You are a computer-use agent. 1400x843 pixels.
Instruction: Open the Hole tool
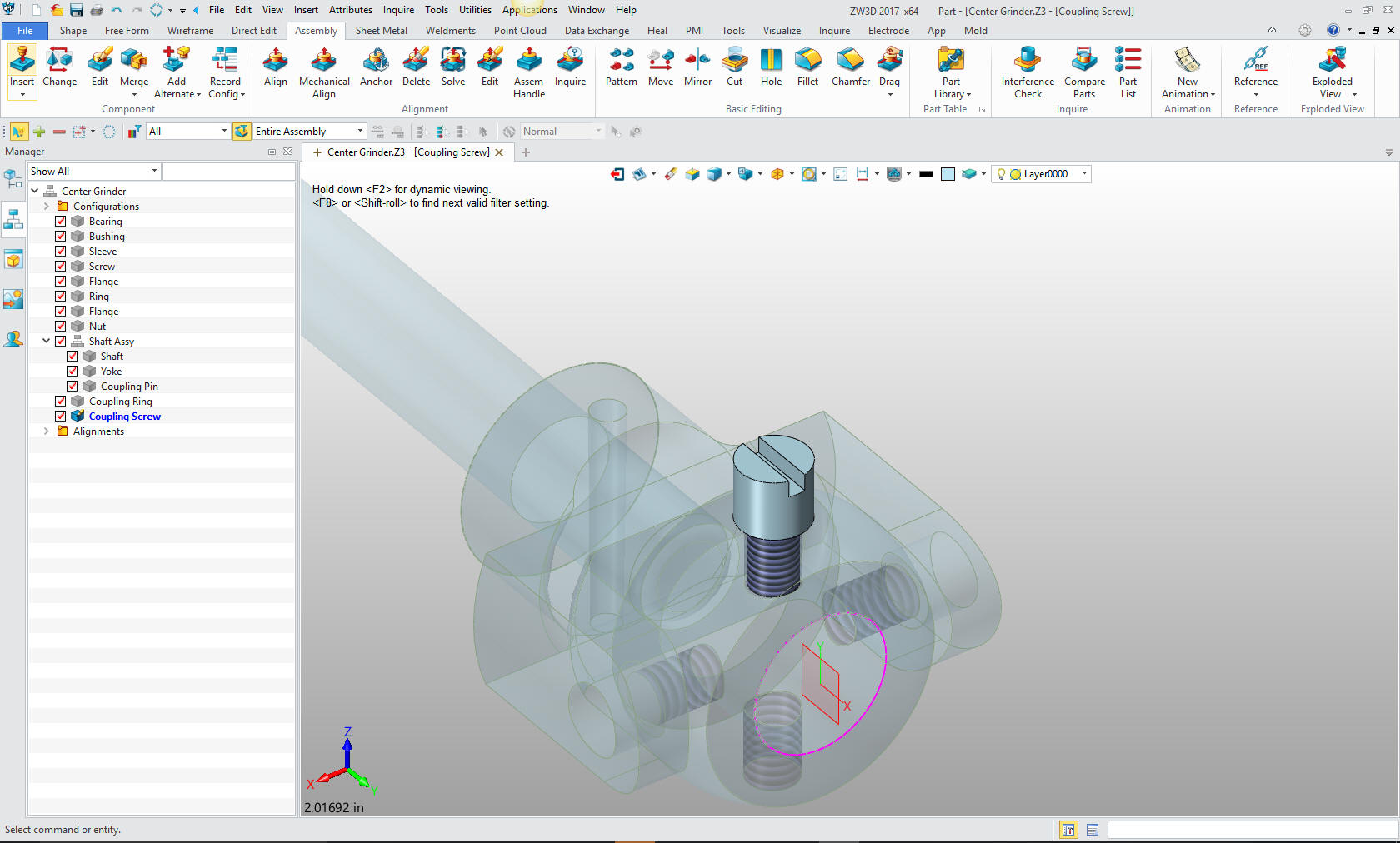(771, 67)
